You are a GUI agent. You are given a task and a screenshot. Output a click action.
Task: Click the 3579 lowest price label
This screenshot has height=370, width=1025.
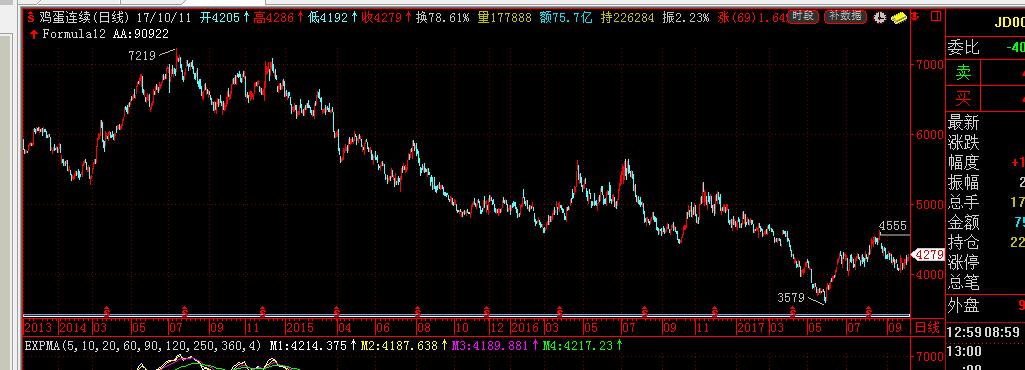tap(790, 297)
